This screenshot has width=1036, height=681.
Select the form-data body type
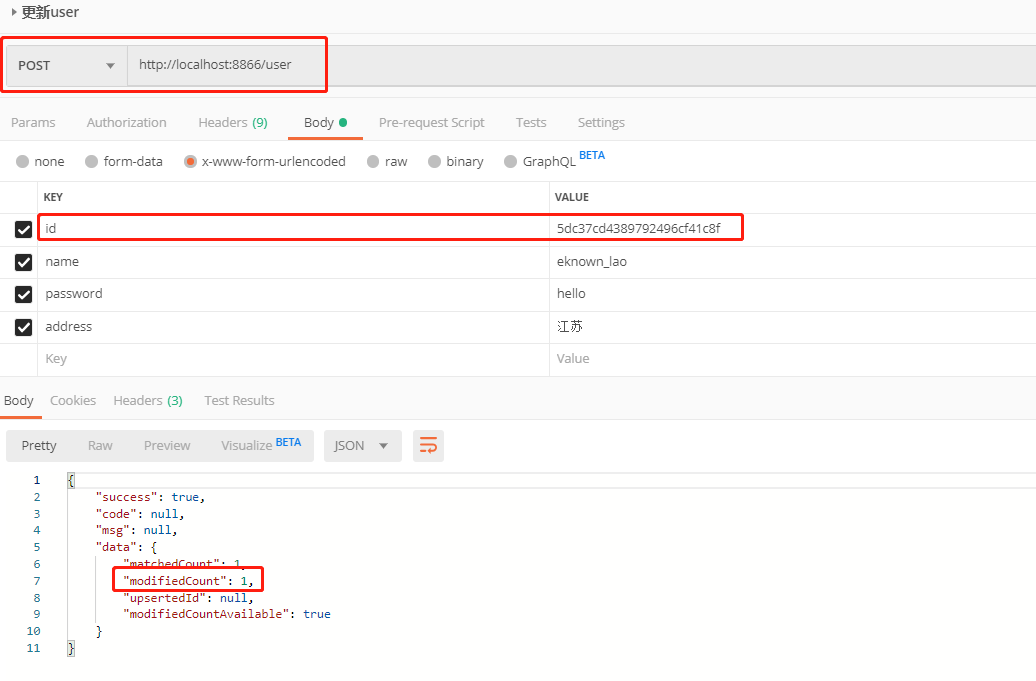click(91, 162)
